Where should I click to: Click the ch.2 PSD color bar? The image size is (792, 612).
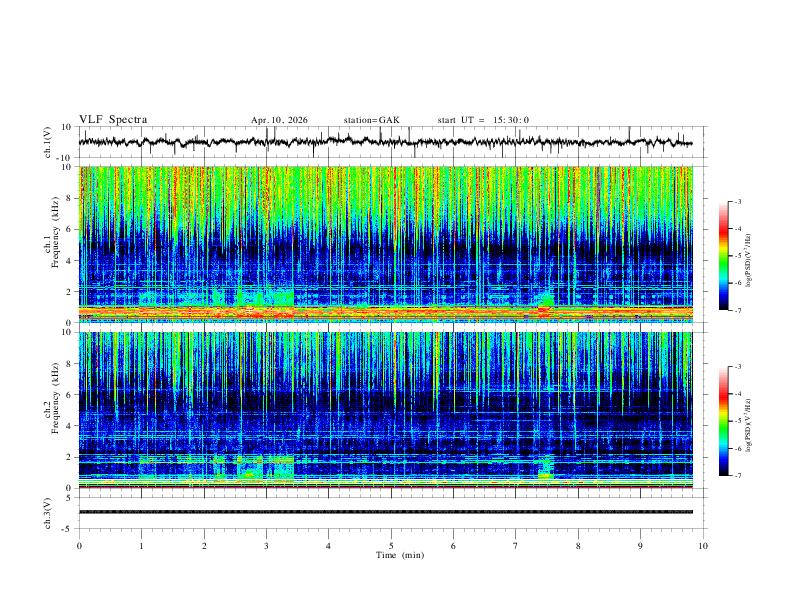click(x=723, y=421)
